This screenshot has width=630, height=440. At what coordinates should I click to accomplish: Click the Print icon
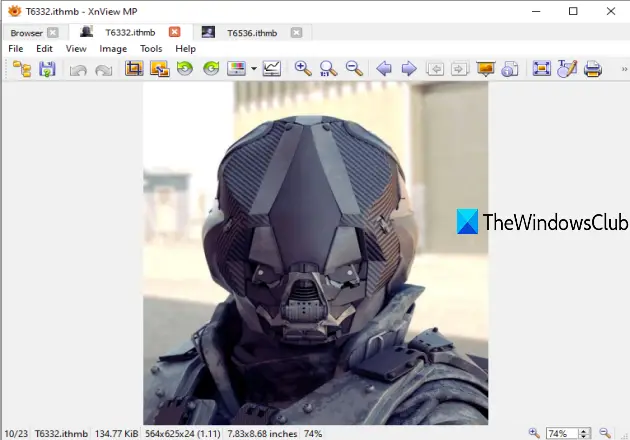click(593, 69)
